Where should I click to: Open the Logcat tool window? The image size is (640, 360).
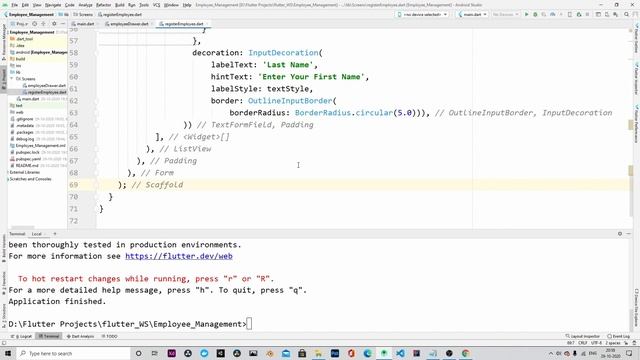click(x=23, y=336)
